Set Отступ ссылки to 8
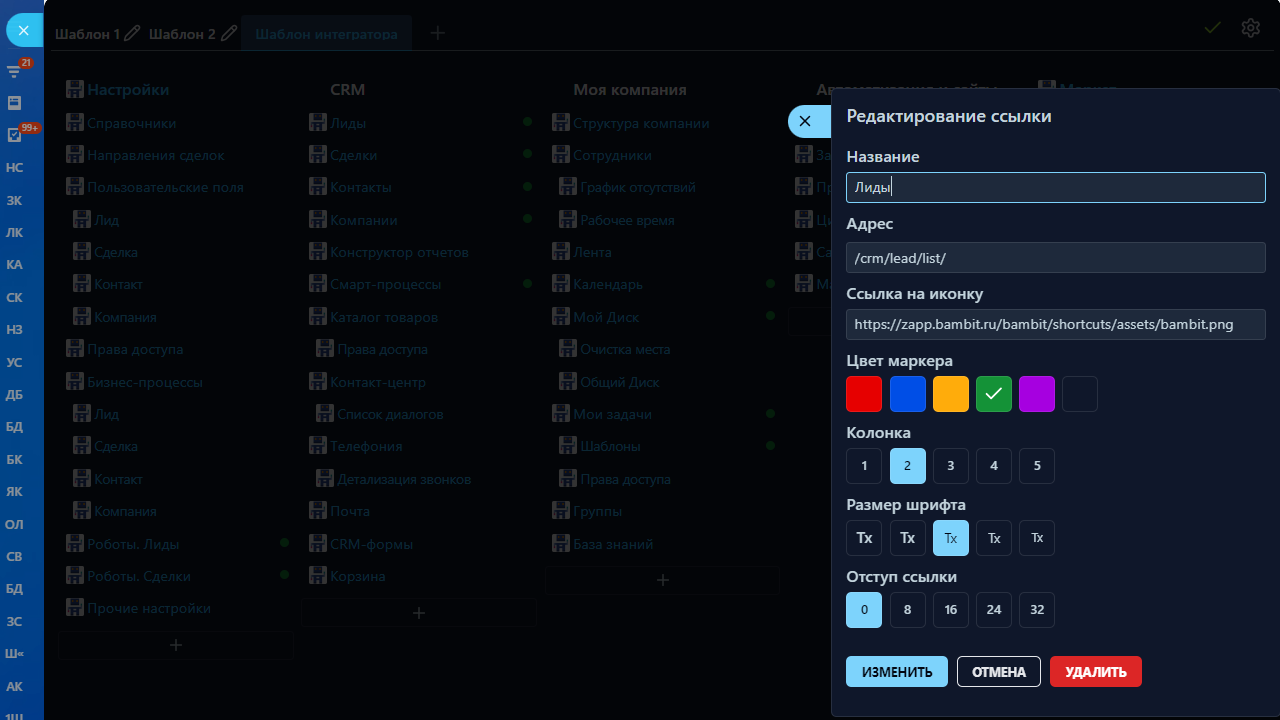The image size is (1280, 720). tap(907, 610)
